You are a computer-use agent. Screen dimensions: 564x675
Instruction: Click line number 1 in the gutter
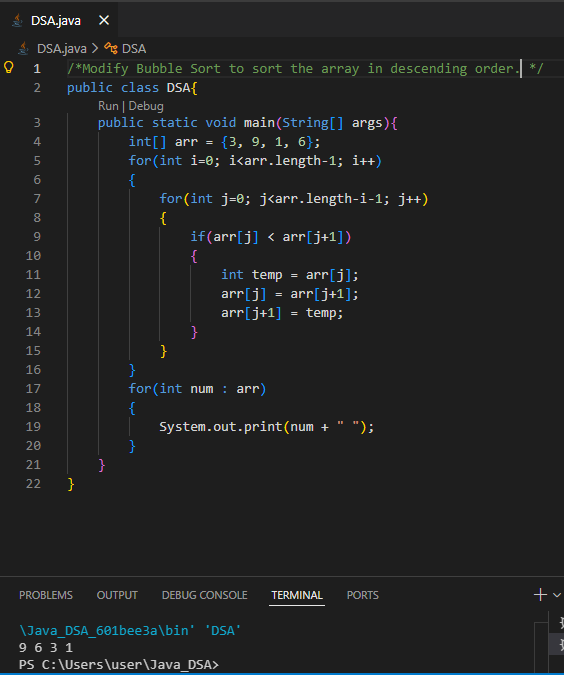click(37, 68)
